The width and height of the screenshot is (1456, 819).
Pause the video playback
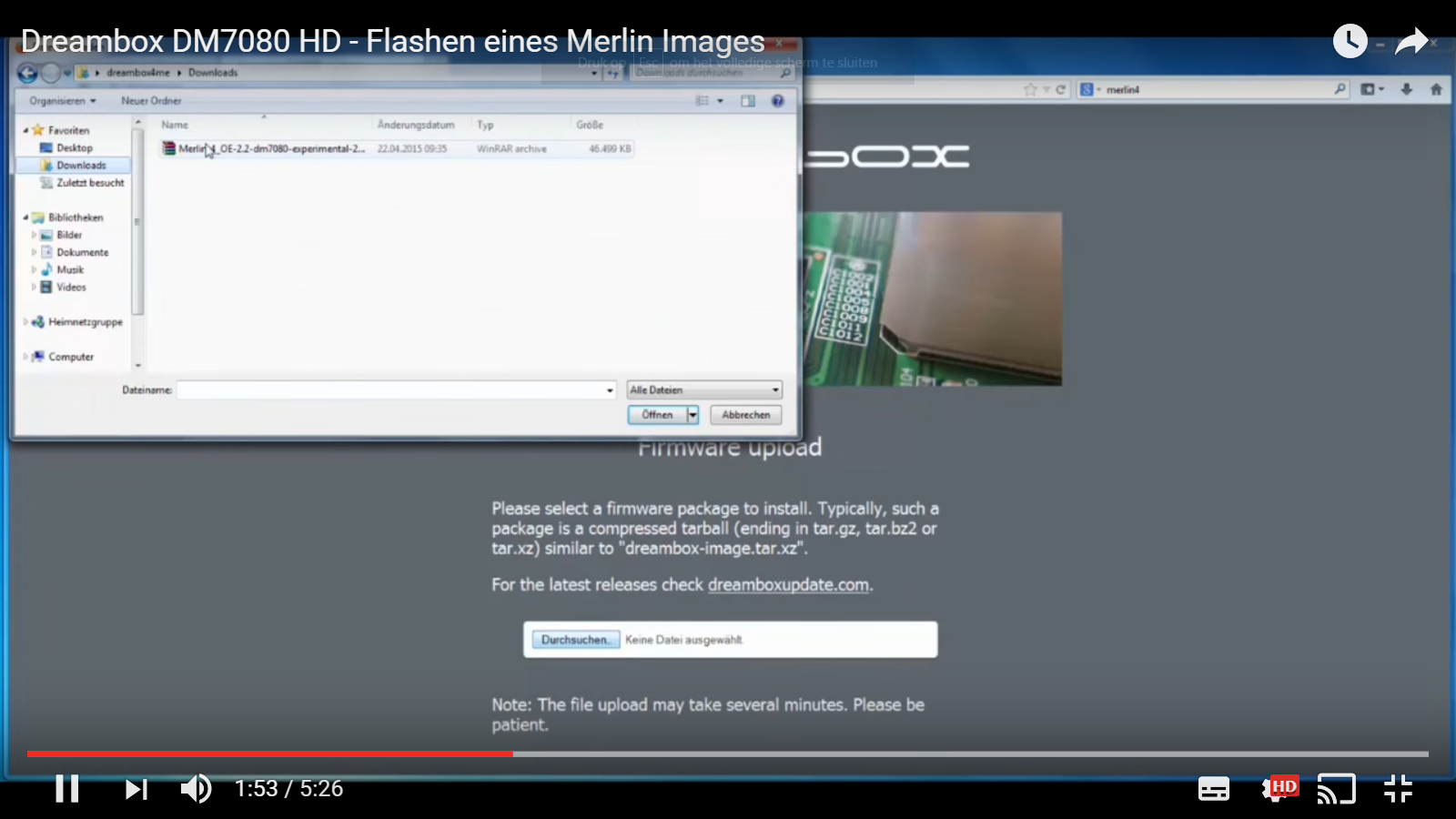click(67, 788)
